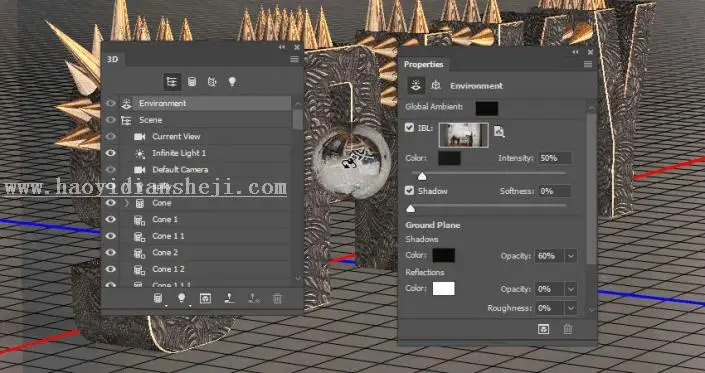The image size is (705, 373).
Task: Filter 3D panel by whole scene
Action: click(172, 82)
